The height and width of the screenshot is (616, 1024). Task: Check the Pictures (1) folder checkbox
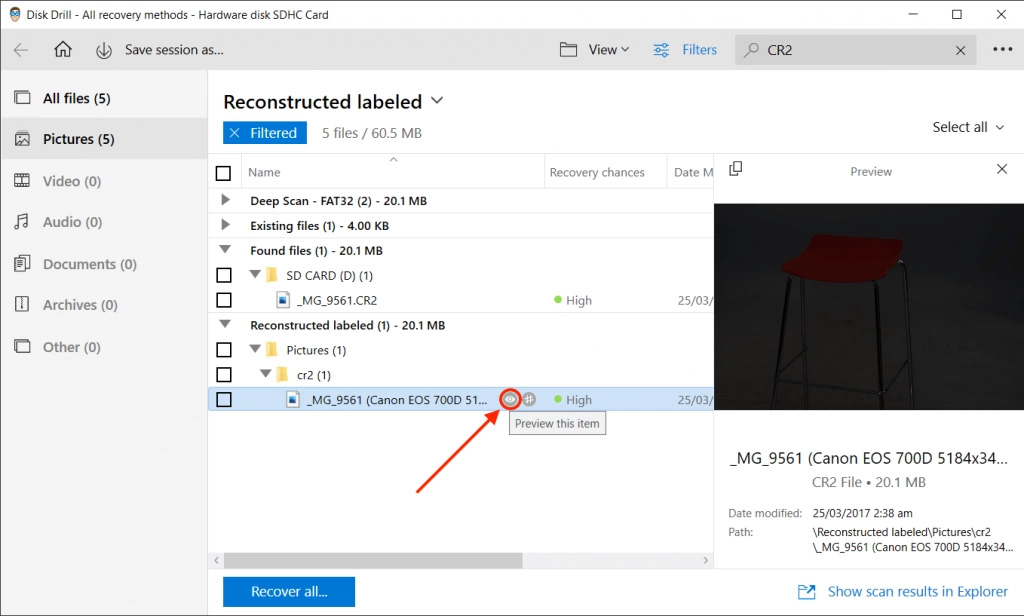point(223,349)
